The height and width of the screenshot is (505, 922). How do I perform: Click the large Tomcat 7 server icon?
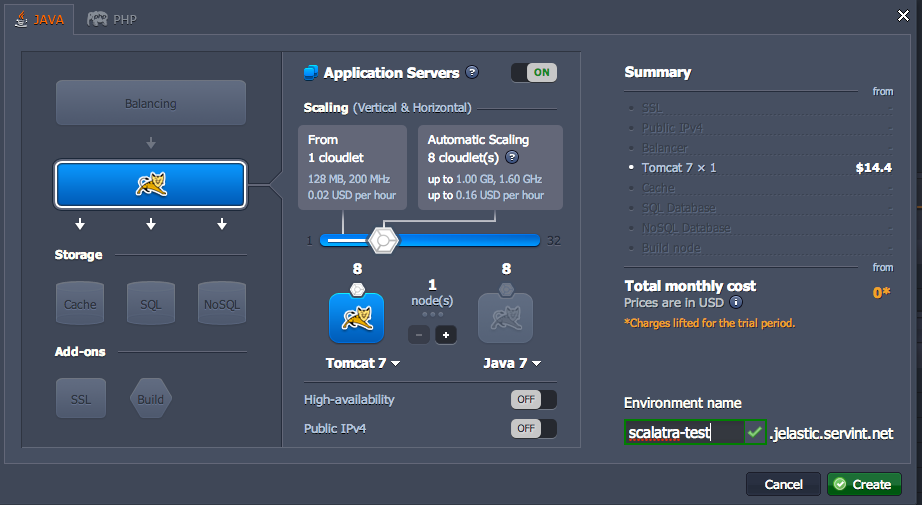(x=356, y=317)
